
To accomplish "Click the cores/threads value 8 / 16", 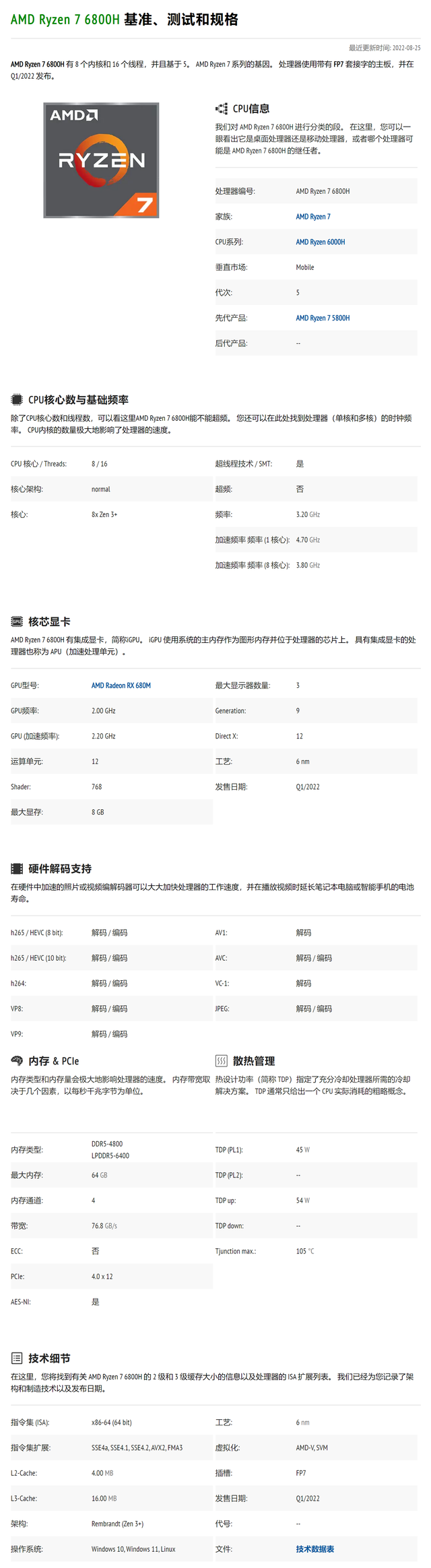I will pyautogui.click(x=100, y=464).
